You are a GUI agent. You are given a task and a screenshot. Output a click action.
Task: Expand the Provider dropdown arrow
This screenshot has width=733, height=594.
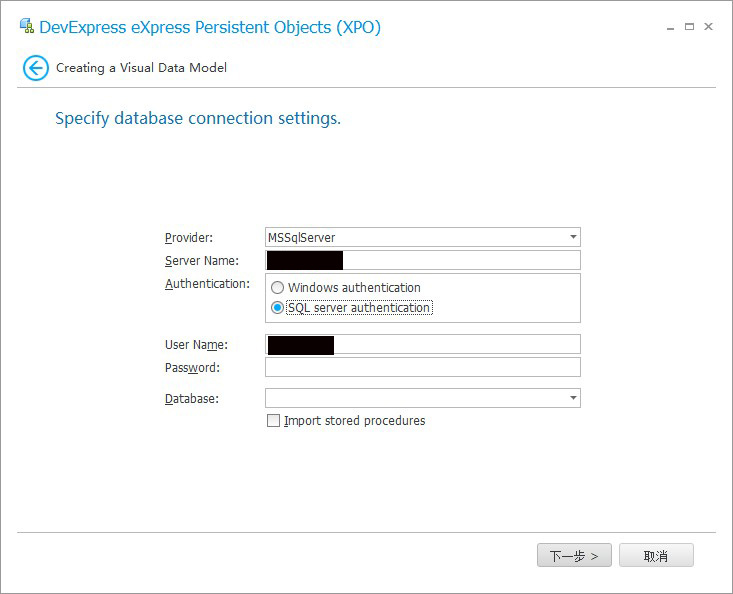573,238
